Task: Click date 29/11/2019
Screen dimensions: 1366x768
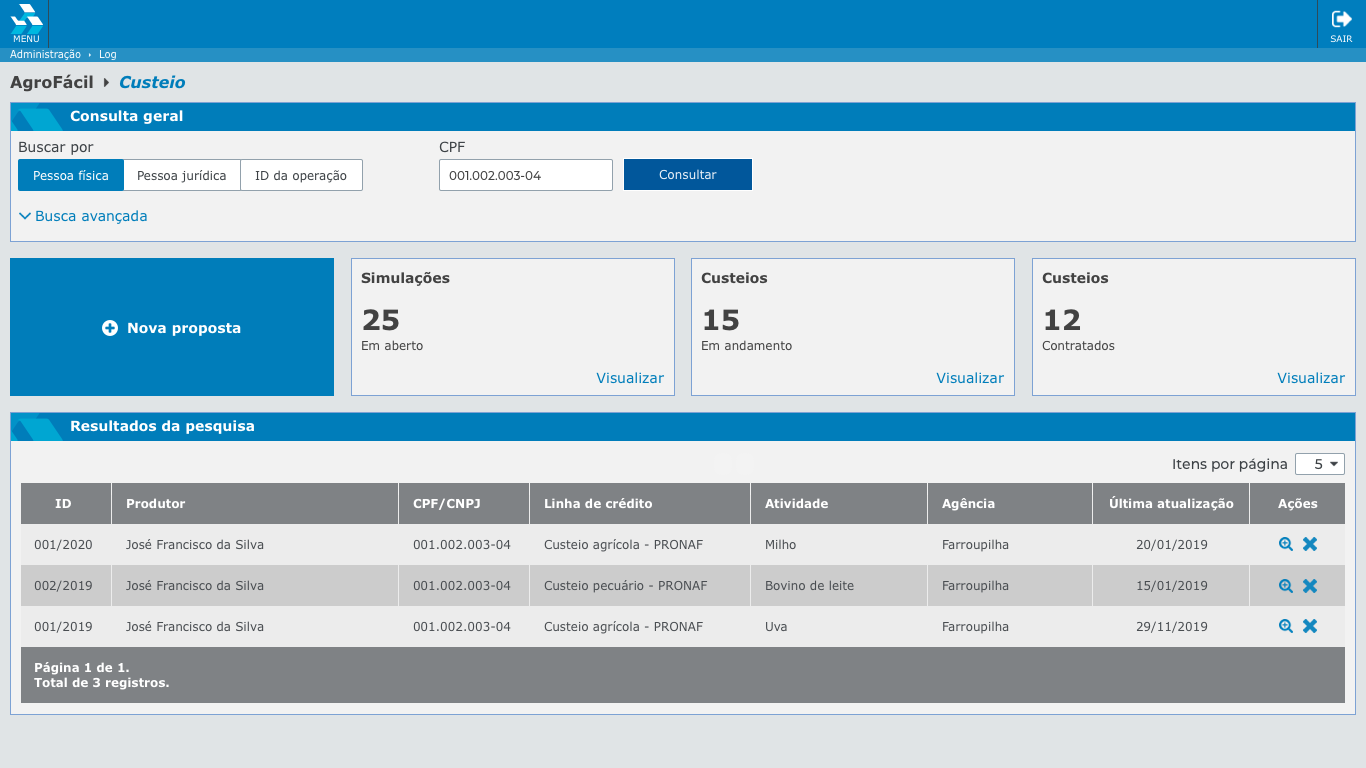Action: tap(1172, 627)
